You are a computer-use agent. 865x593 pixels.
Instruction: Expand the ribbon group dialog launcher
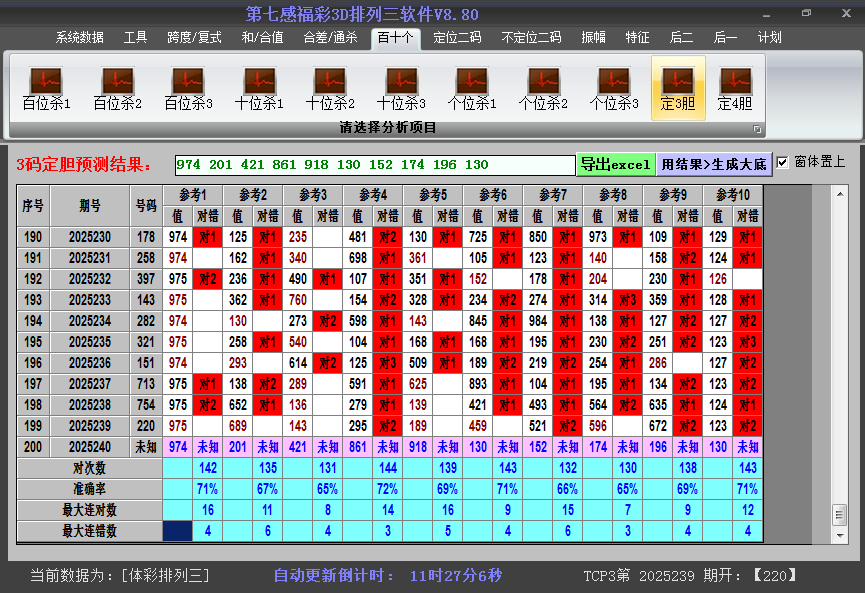[757, 129]
